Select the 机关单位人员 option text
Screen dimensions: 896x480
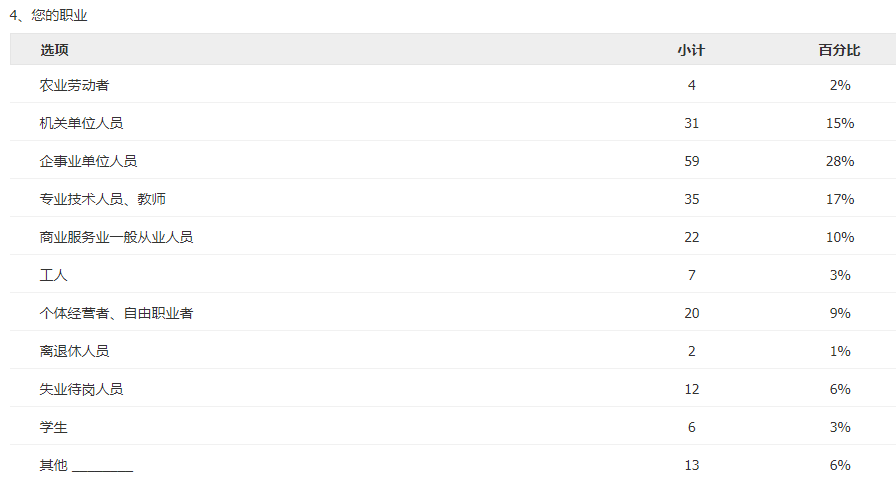coord(81,123)
